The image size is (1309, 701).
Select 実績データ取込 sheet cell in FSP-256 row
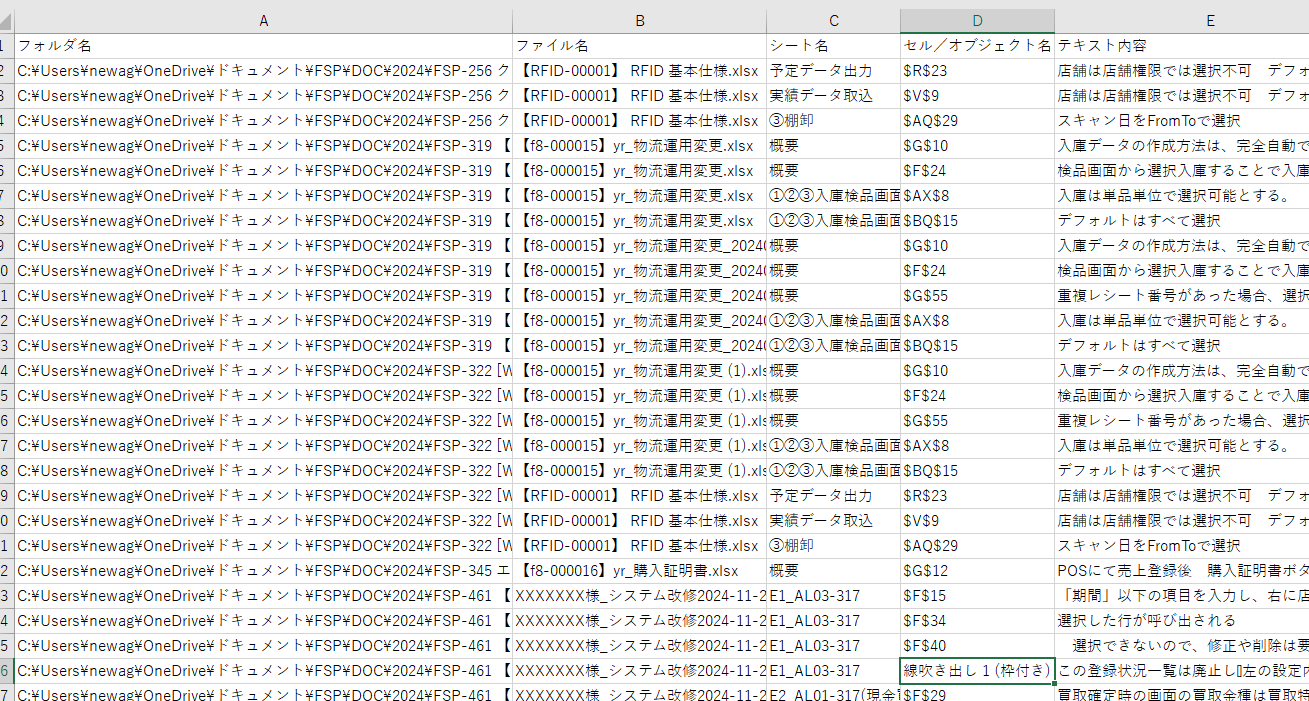point(834,96)
